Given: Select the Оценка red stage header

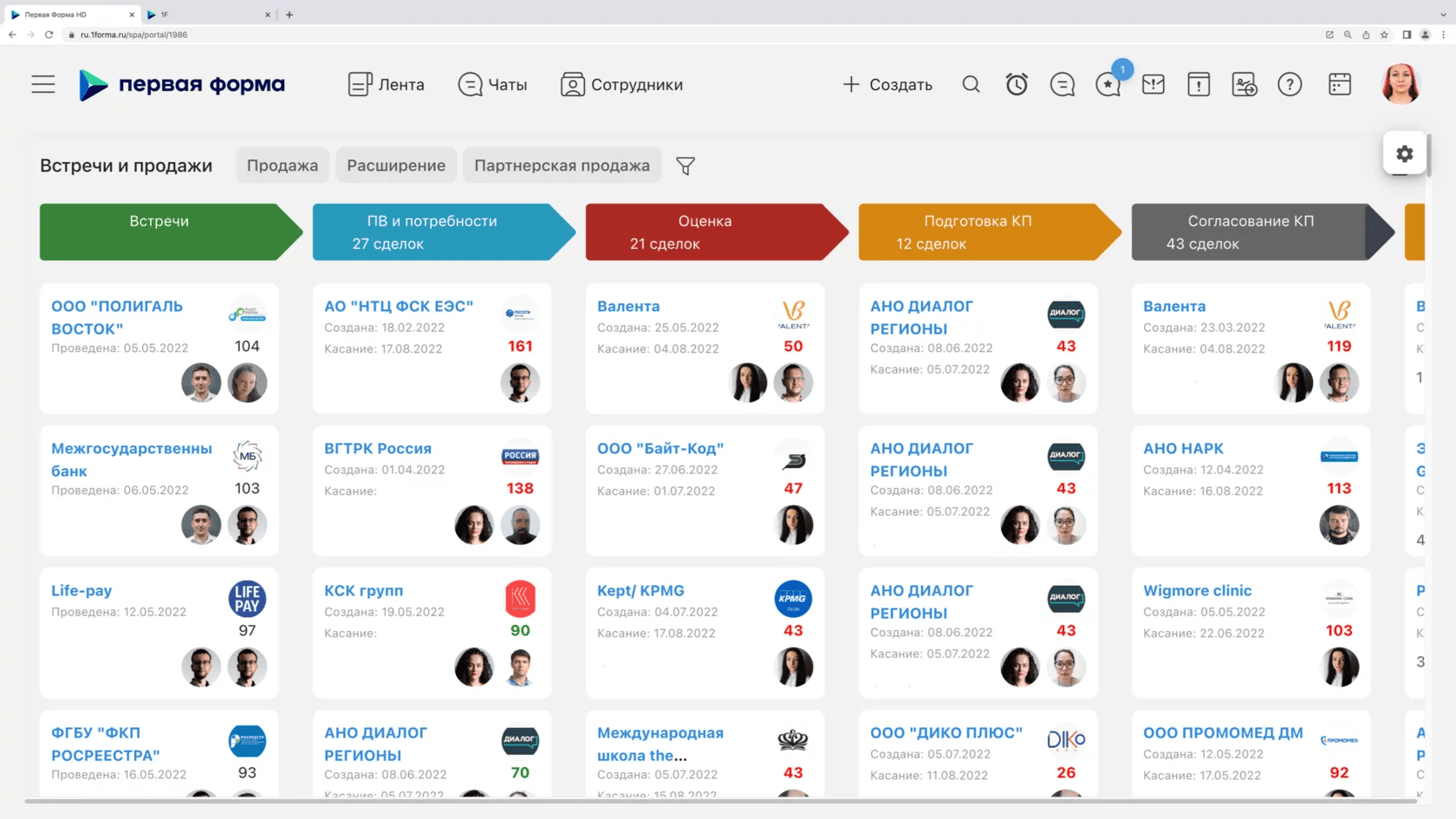Looking at the screenshot, I should click(705, 231).
